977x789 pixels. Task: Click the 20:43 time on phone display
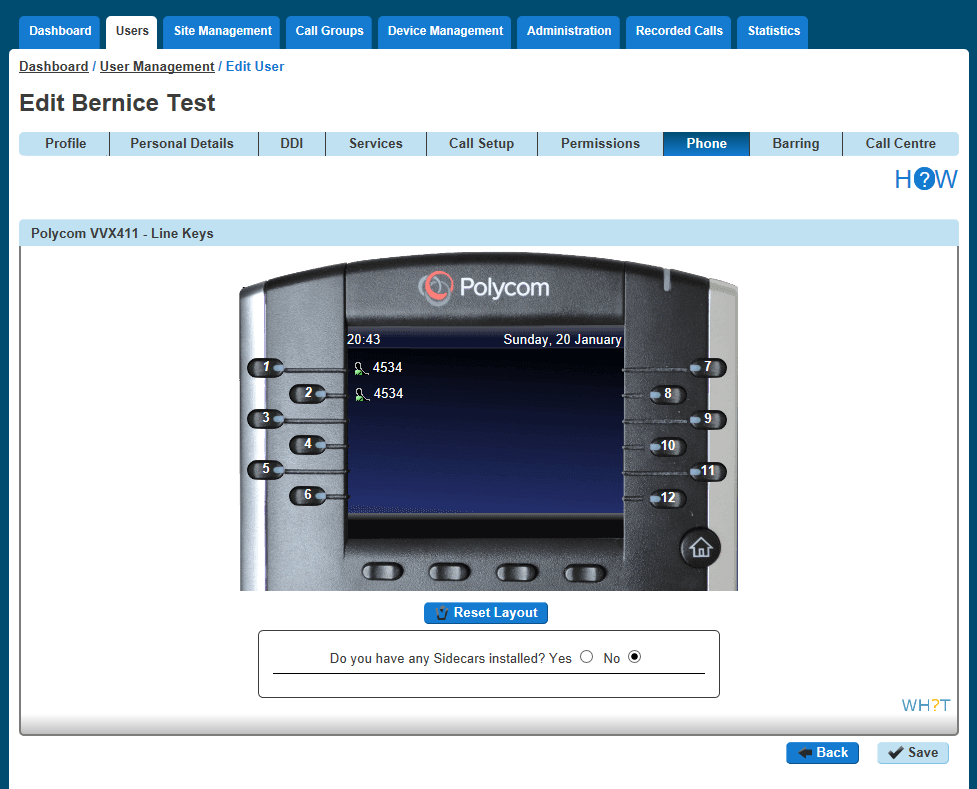click(363, 340)
